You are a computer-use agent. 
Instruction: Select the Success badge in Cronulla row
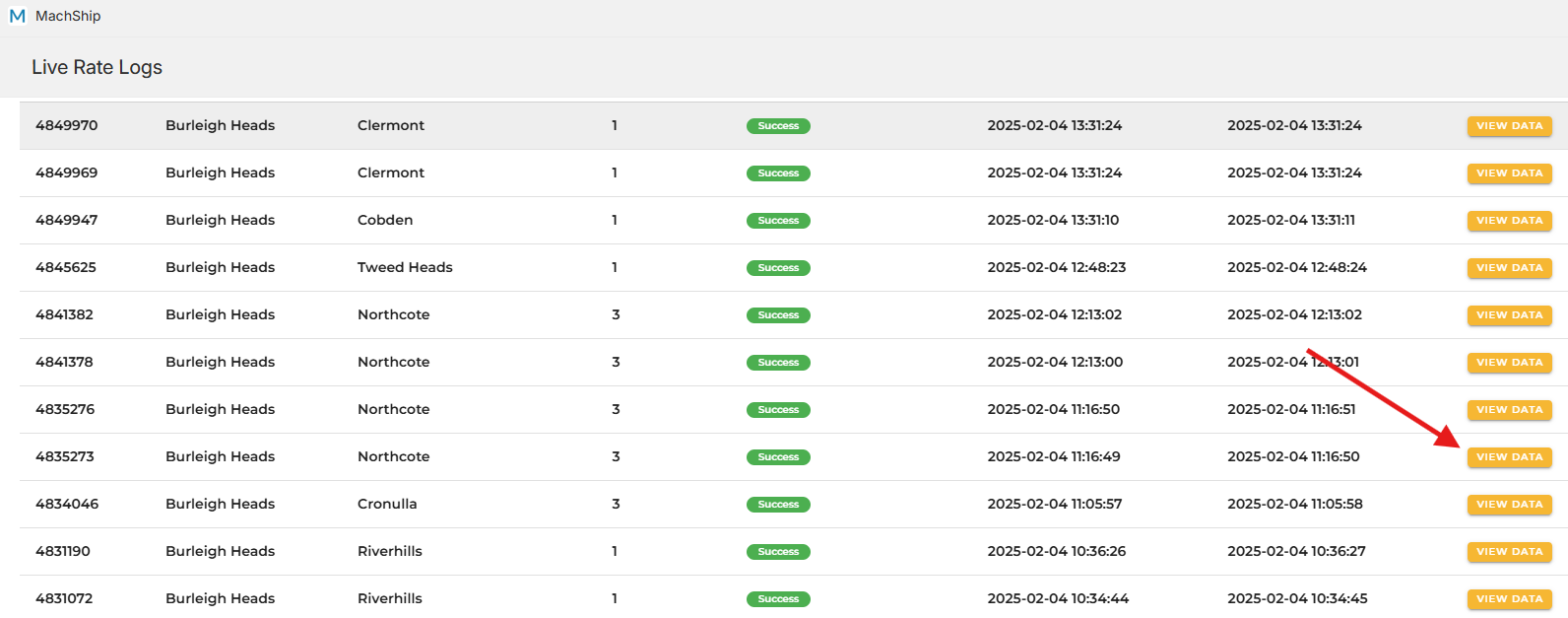click(778, 505)
